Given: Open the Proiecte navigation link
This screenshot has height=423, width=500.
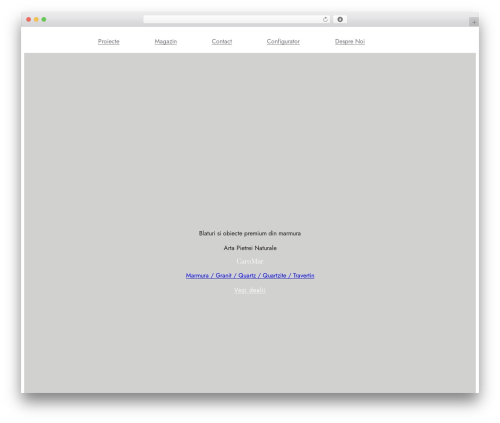Looking at the screenshot, I should coord(109,41).
